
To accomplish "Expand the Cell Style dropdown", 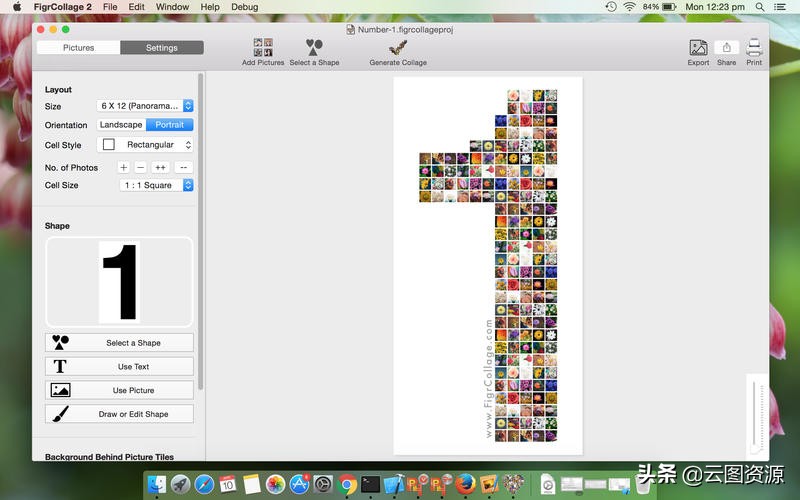I will point(145,145).
